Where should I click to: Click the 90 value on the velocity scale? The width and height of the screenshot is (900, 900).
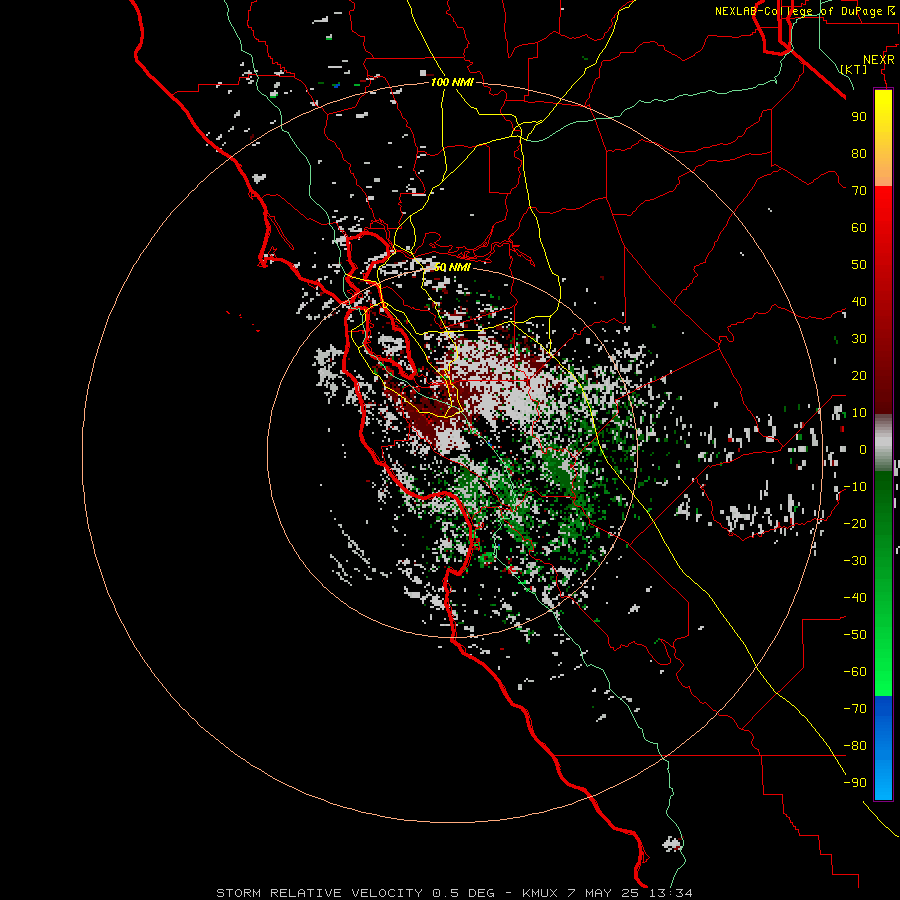click(859, 117)
